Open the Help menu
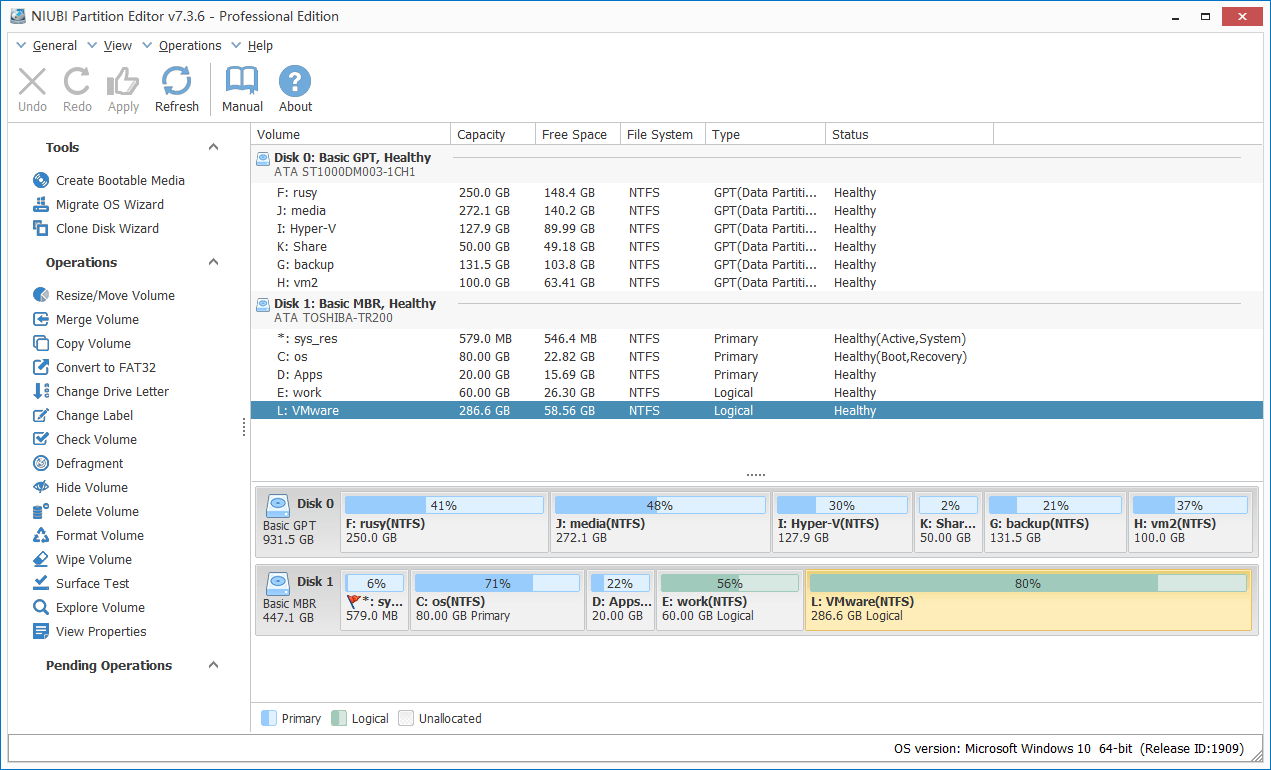The width and height of the screenshot is (1271, 770). 260,45
